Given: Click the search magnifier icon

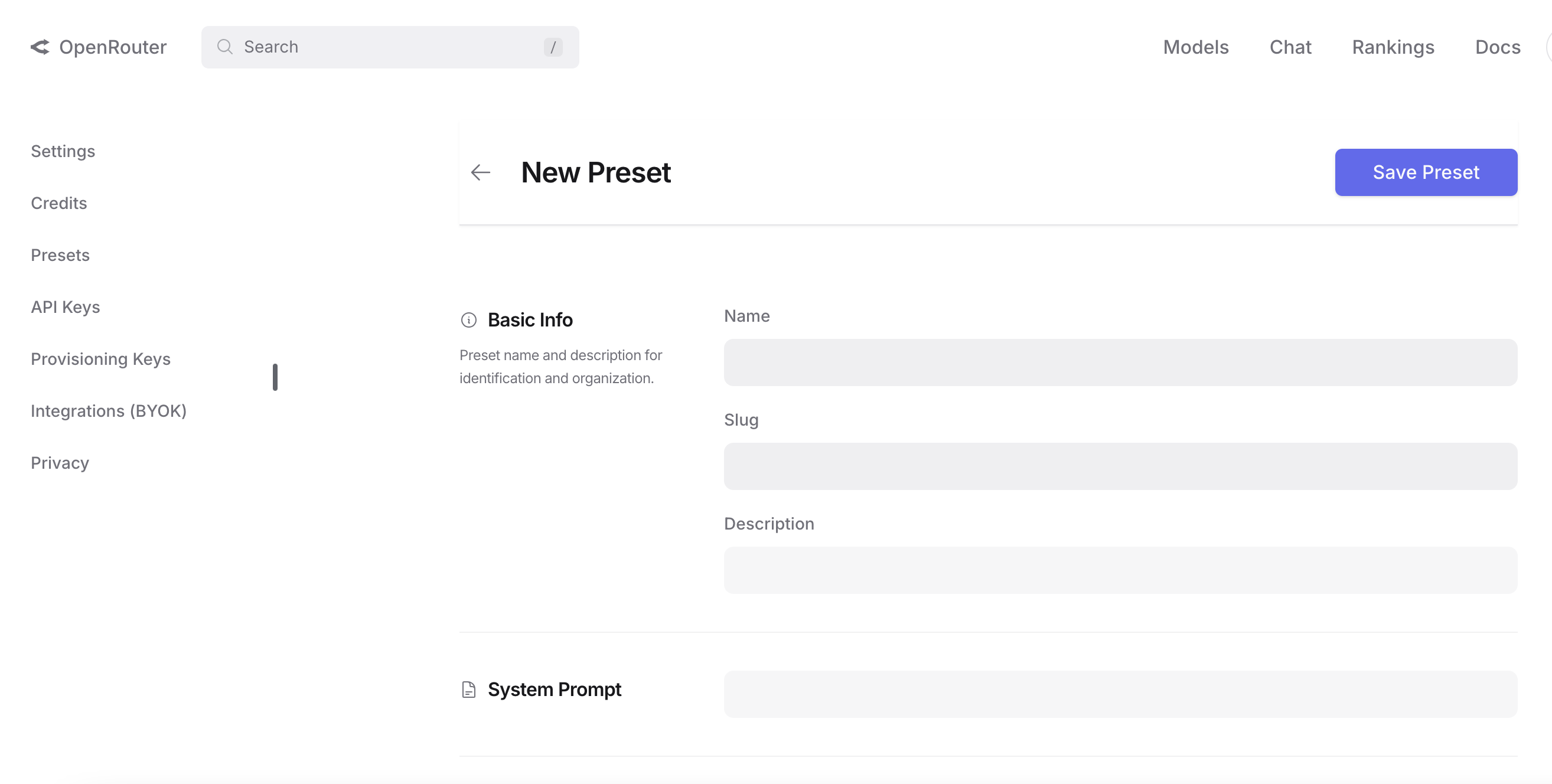Looking at the screenshot, I should pos(225,47).
